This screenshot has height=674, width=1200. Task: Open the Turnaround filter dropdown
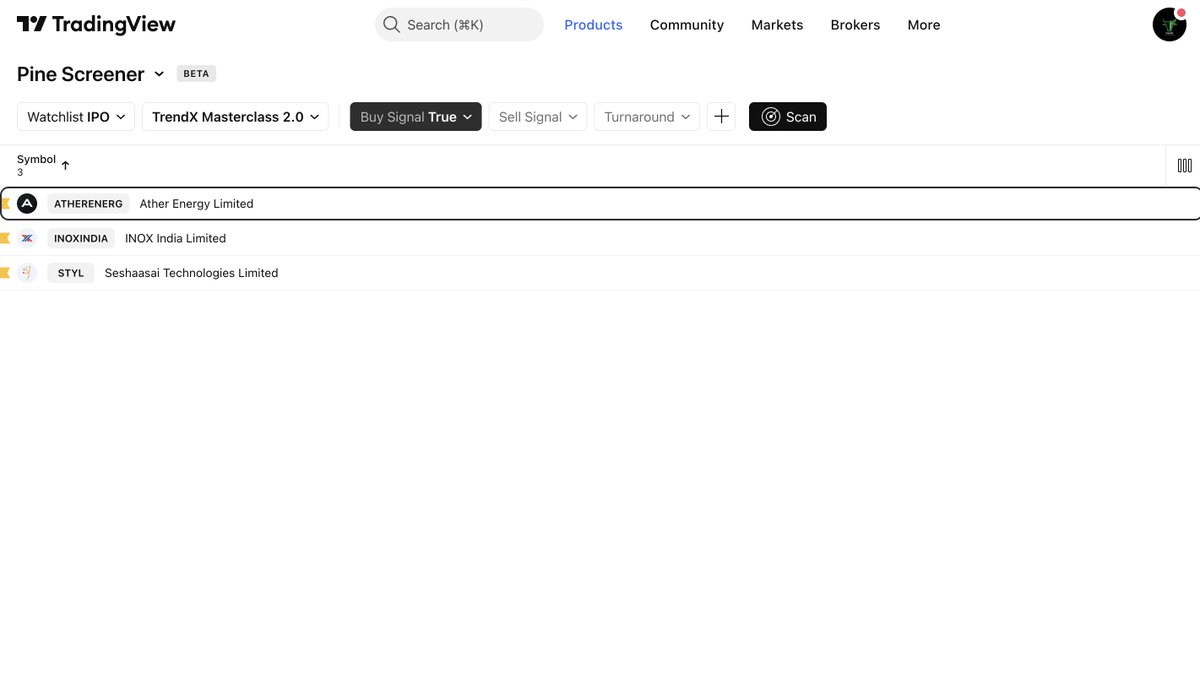[x=647, y=117]
